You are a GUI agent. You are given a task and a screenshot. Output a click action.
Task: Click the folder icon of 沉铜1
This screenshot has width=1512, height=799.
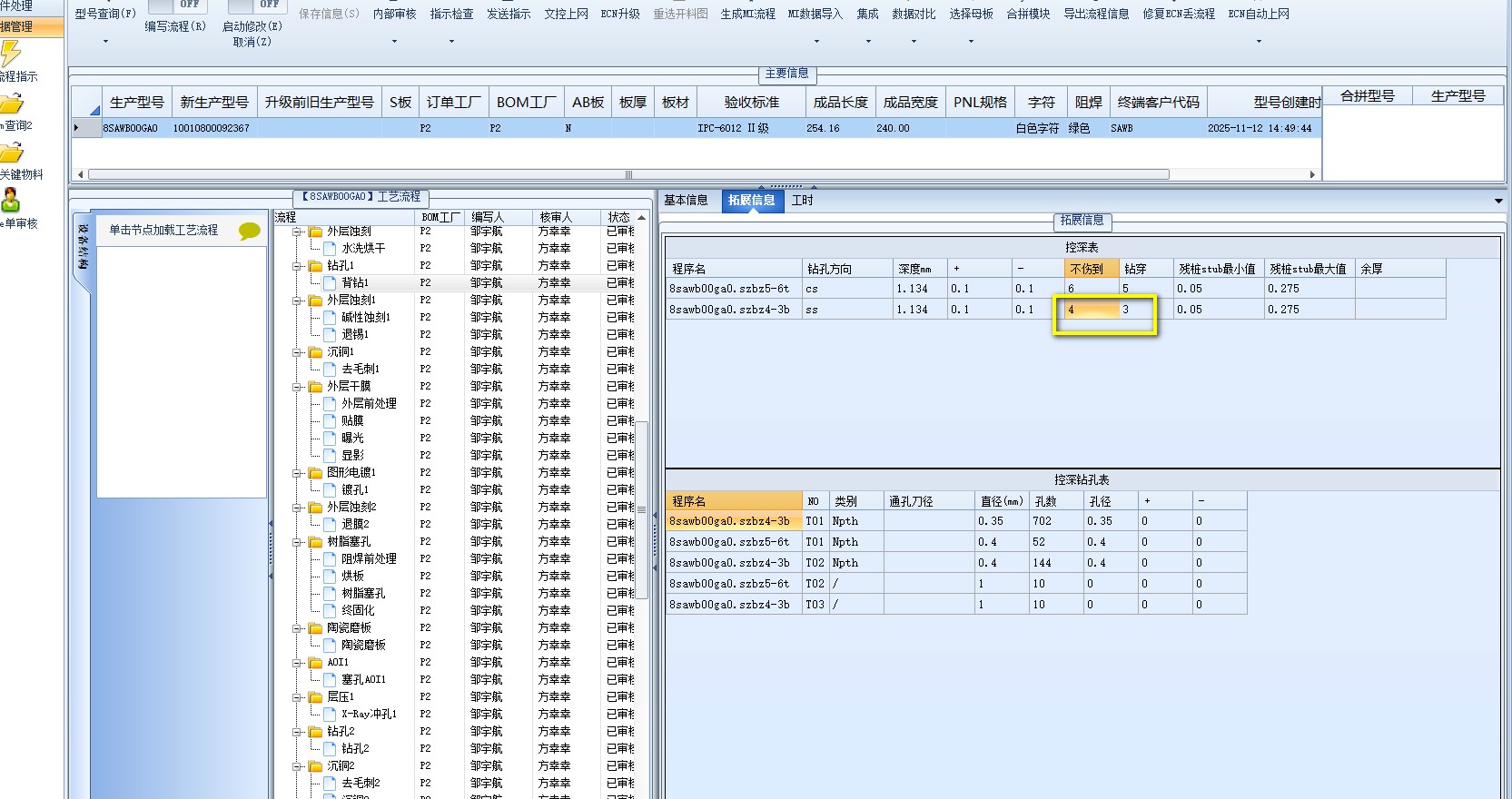coord(316,352)
